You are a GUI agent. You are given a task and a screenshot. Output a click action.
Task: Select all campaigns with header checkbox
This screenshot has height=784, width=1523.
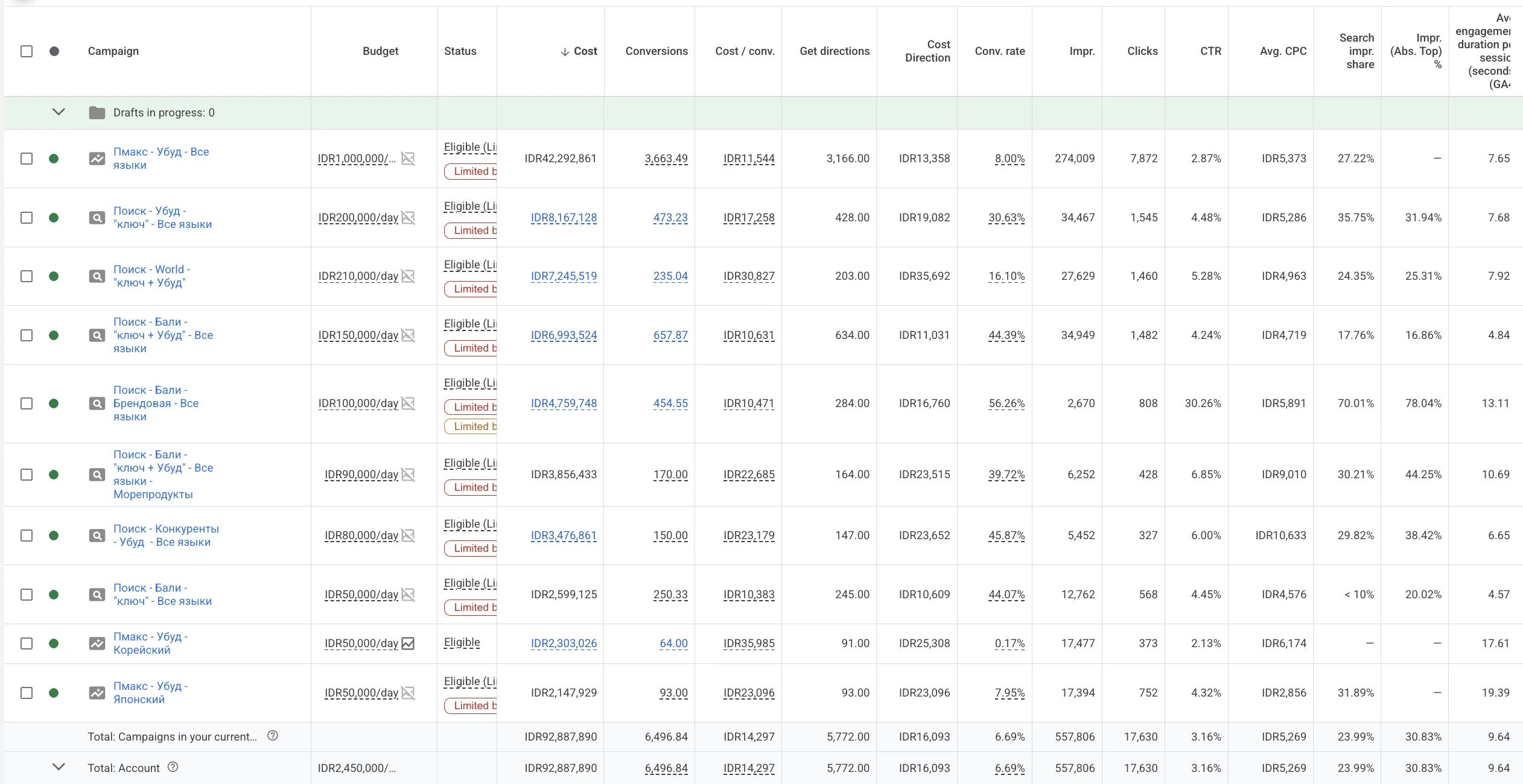pos(27,51)
